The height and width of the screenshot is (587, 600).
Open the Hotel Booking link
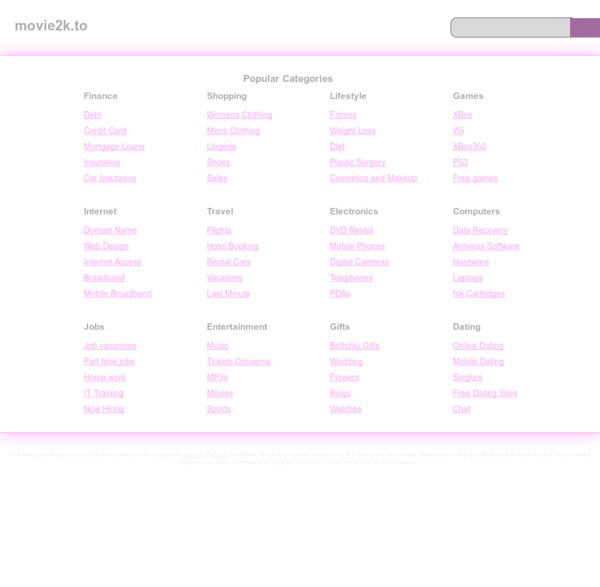232,246
